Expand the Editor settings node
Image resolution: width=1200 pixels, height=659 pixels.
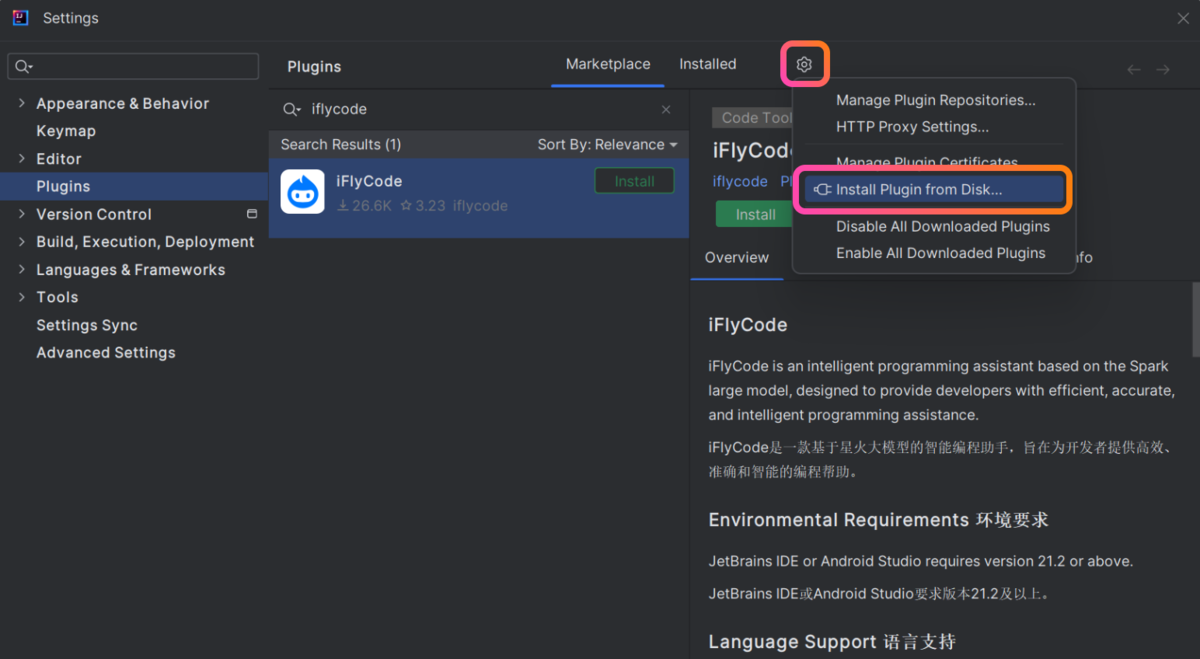point(22,158)
